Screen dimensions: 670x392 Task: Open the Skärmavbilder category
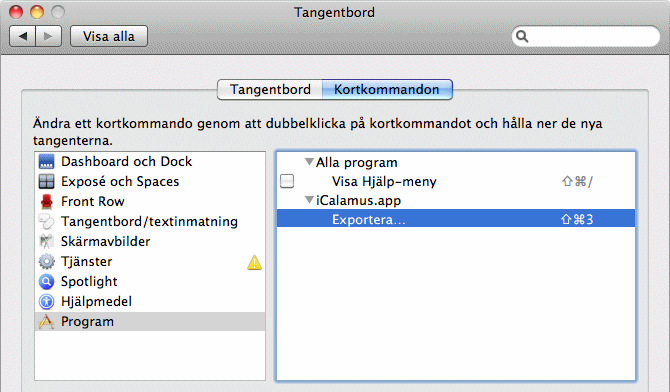(150, 242)
